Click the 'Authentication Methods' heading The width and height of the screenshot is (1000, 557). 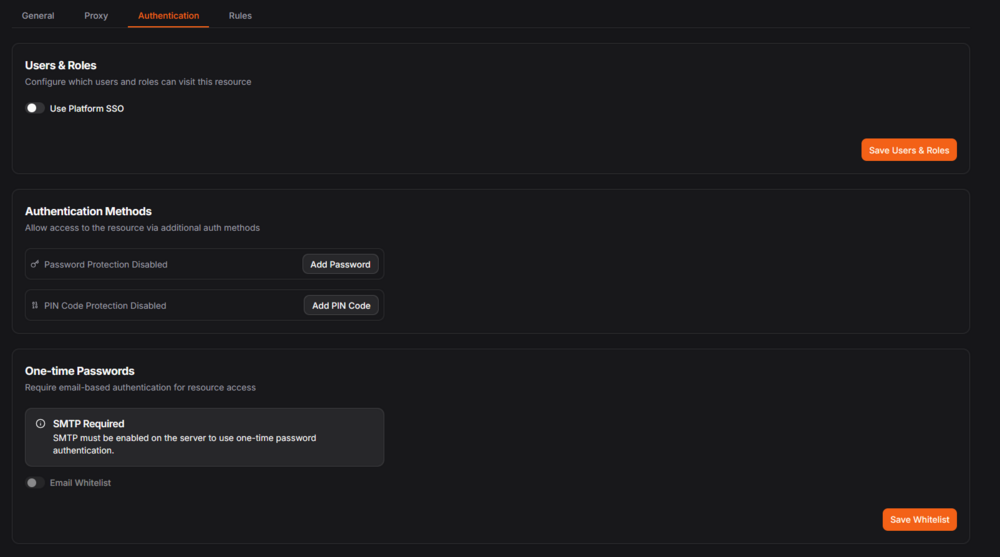point(88,211)
